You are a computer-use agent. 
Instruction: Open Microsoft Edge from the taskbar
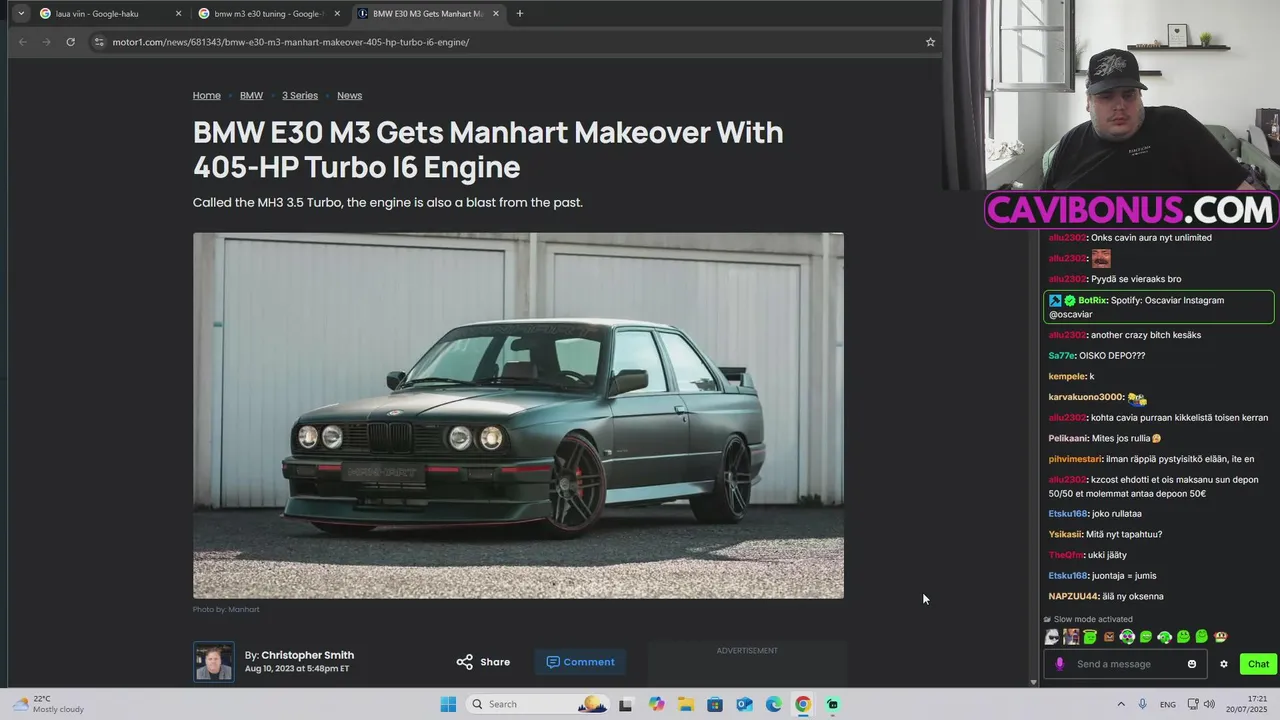tap(774, 704)
